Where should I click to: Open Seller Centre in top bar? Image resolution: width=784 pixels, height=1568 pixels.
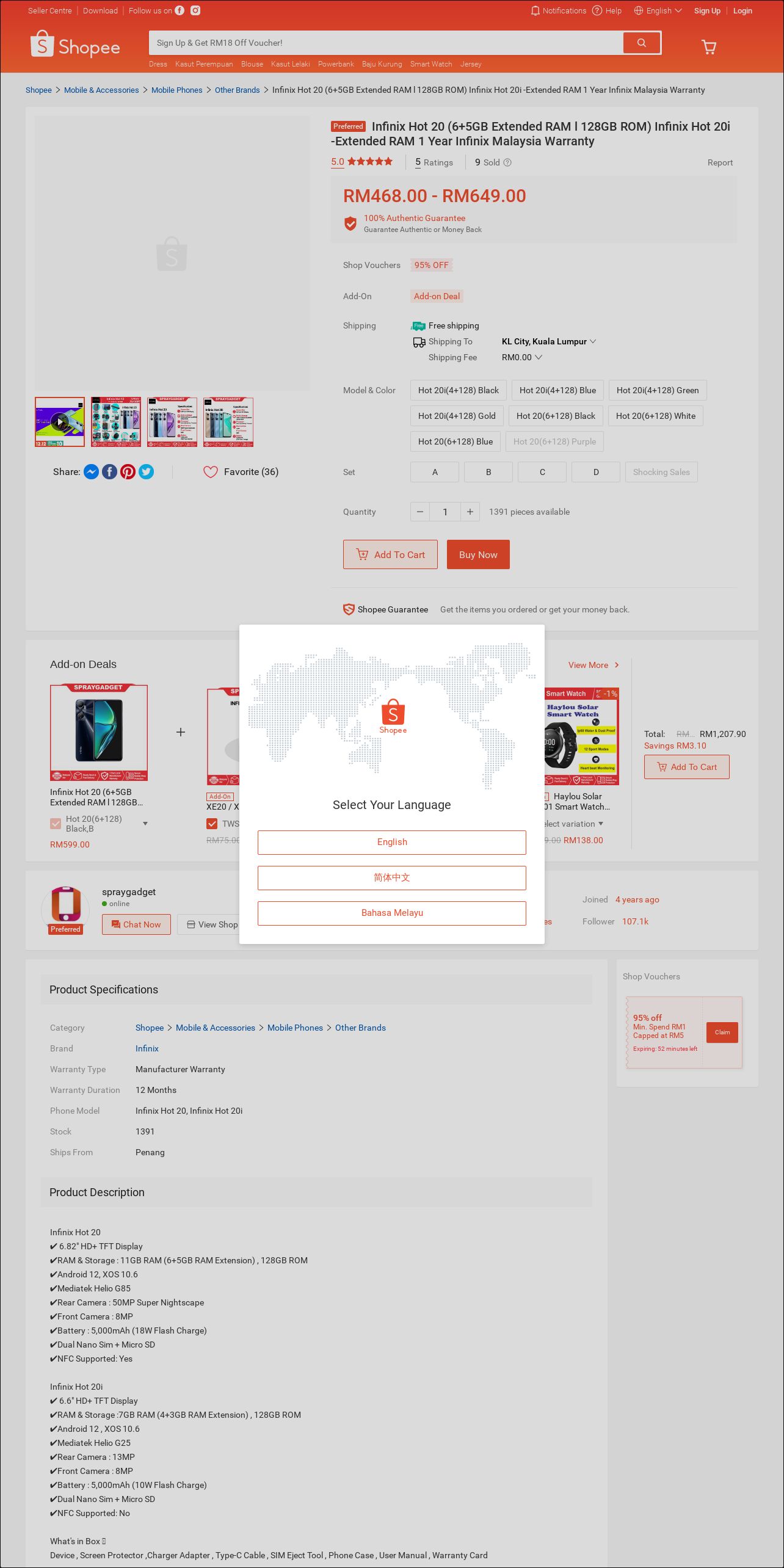click(50, 10)
